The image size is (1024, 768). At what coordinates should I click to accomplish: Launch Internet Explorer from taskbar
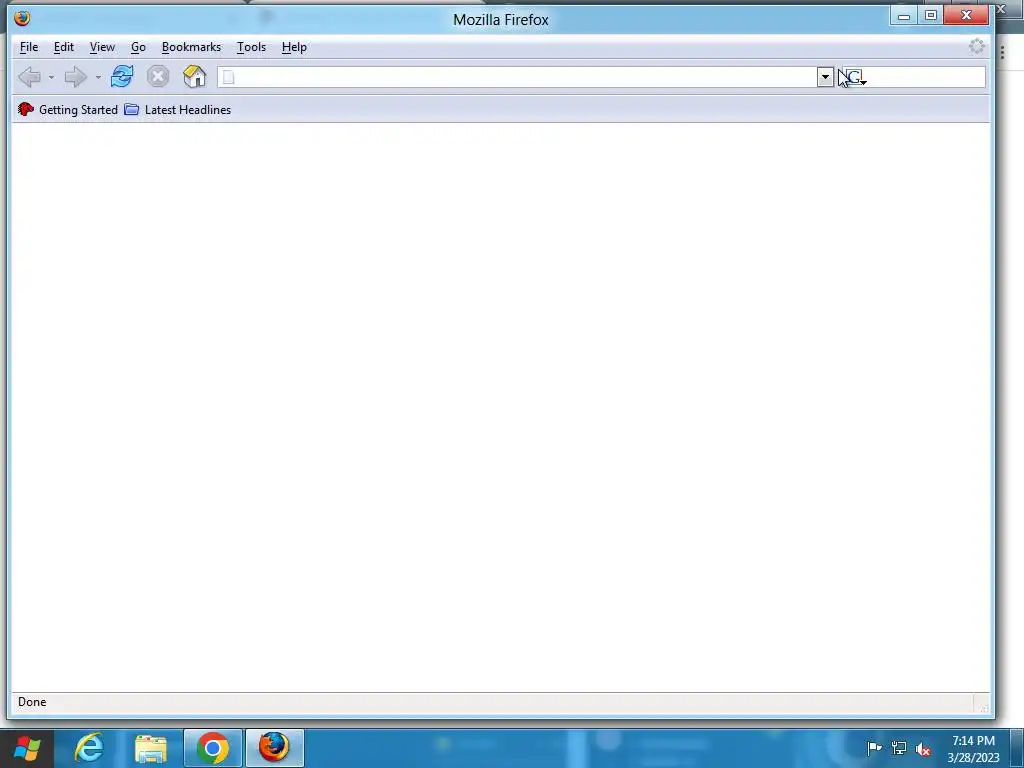pyautogui.click(x=89, y=747)
